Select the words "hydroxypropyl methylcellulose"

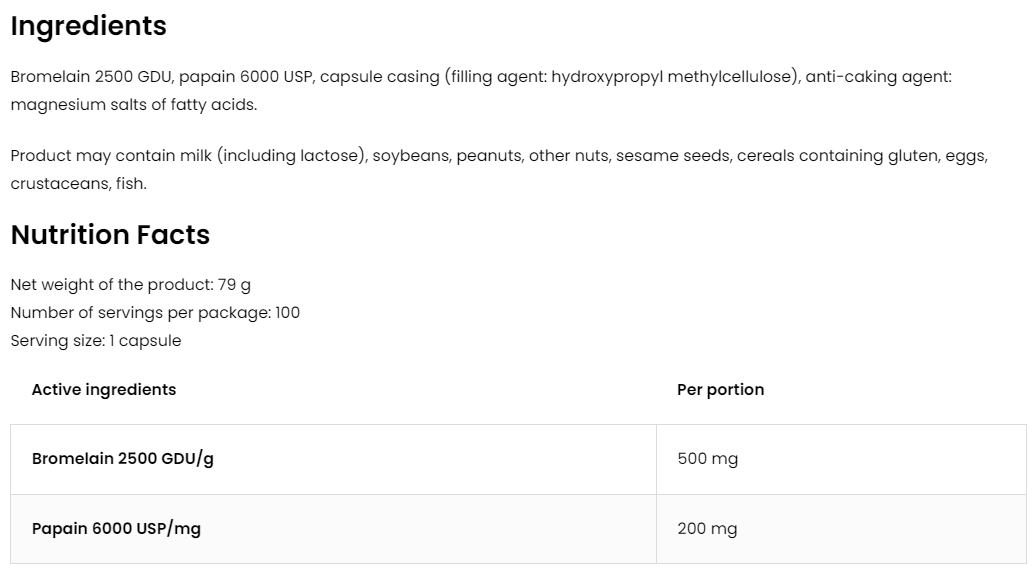(673, 76)
